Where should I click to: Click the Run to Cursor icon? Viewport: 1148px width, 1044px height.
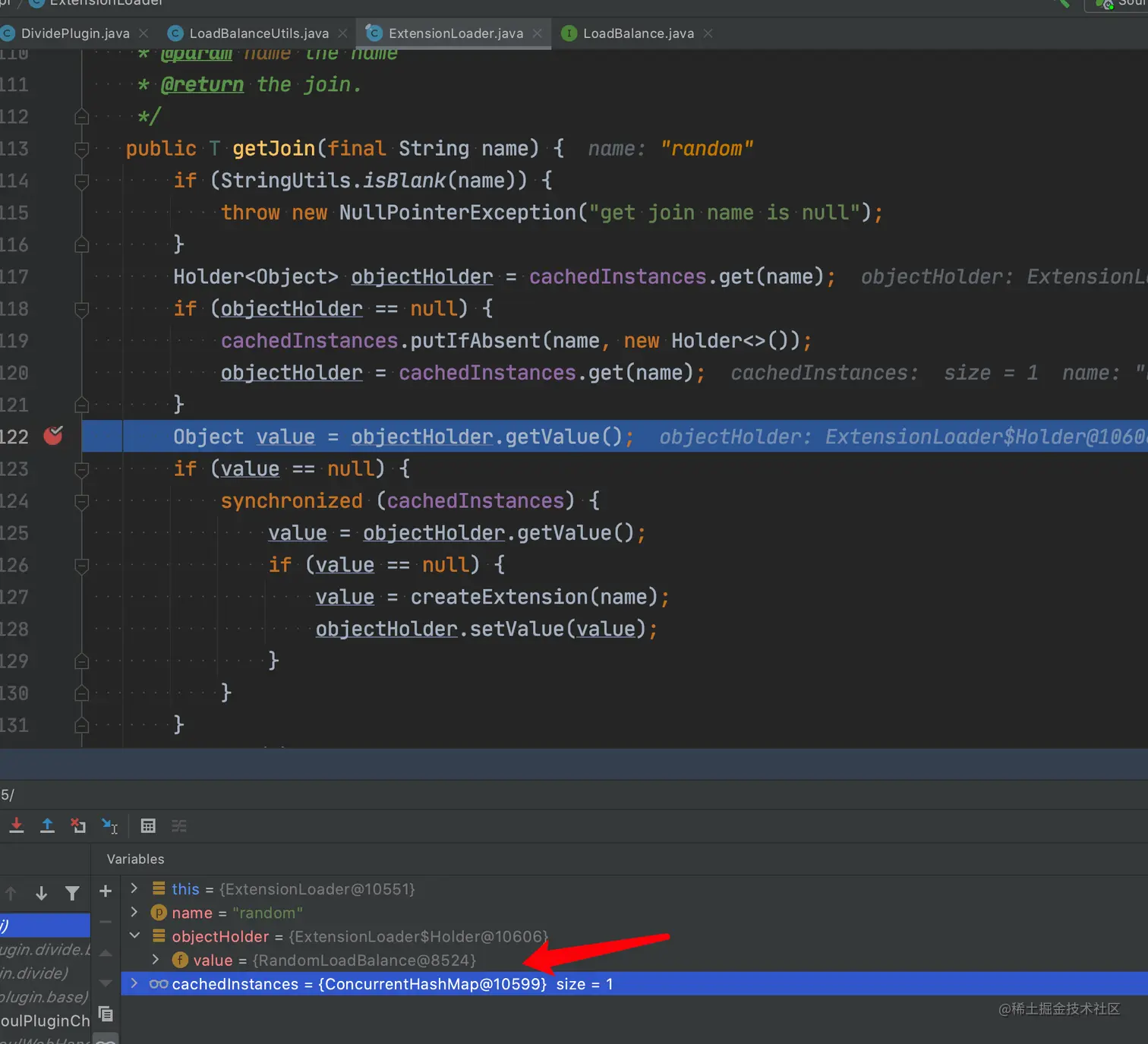(110, 825)
